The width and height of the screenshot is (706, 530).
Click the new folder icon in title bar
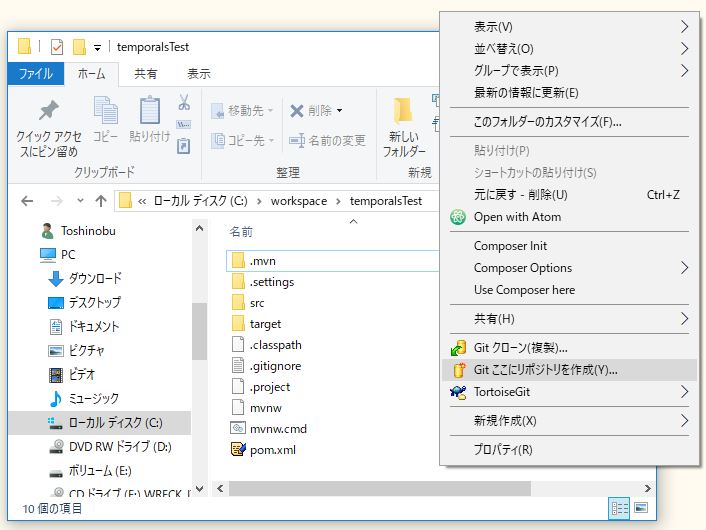point(79,46)
